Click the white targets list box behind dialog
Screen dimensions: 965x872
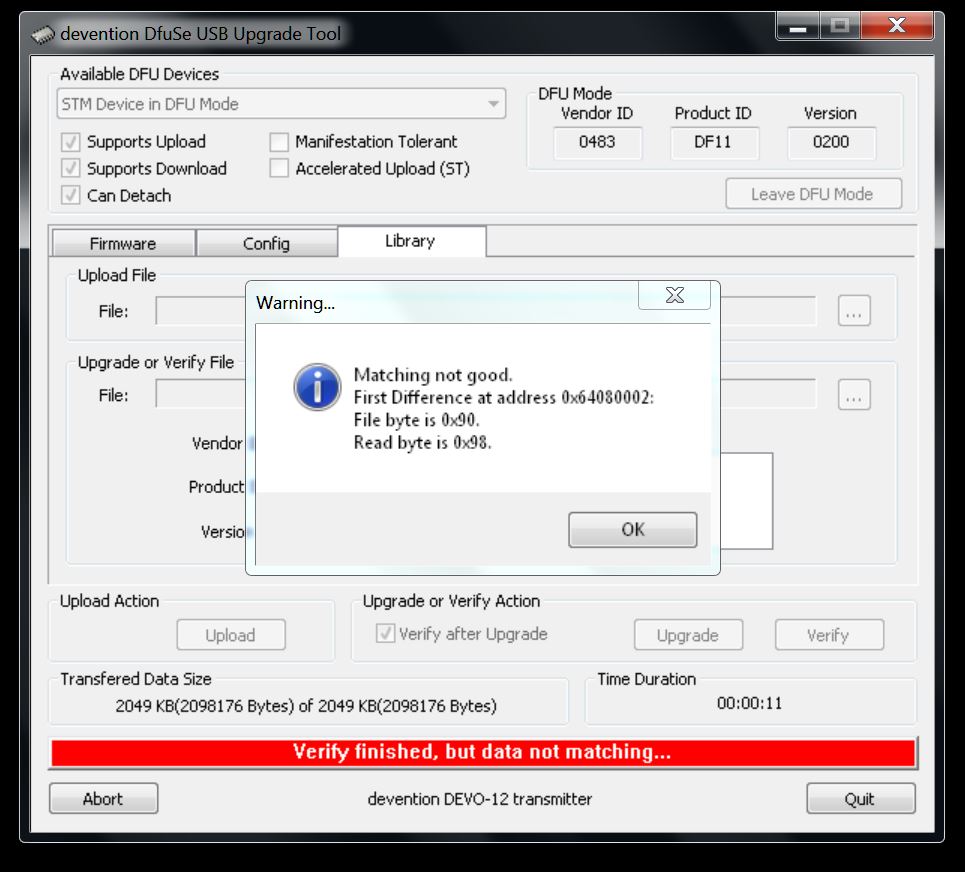747,500
